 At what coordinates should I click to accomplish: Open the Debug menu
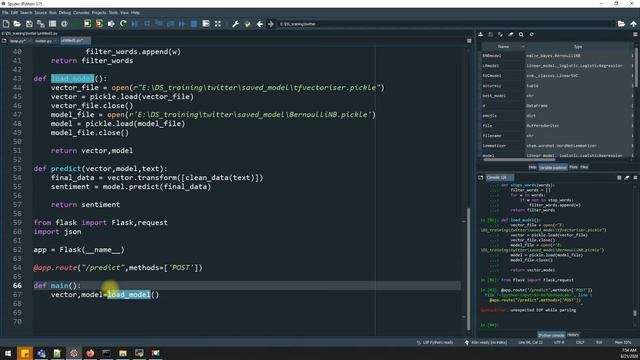tap(64, 13)
